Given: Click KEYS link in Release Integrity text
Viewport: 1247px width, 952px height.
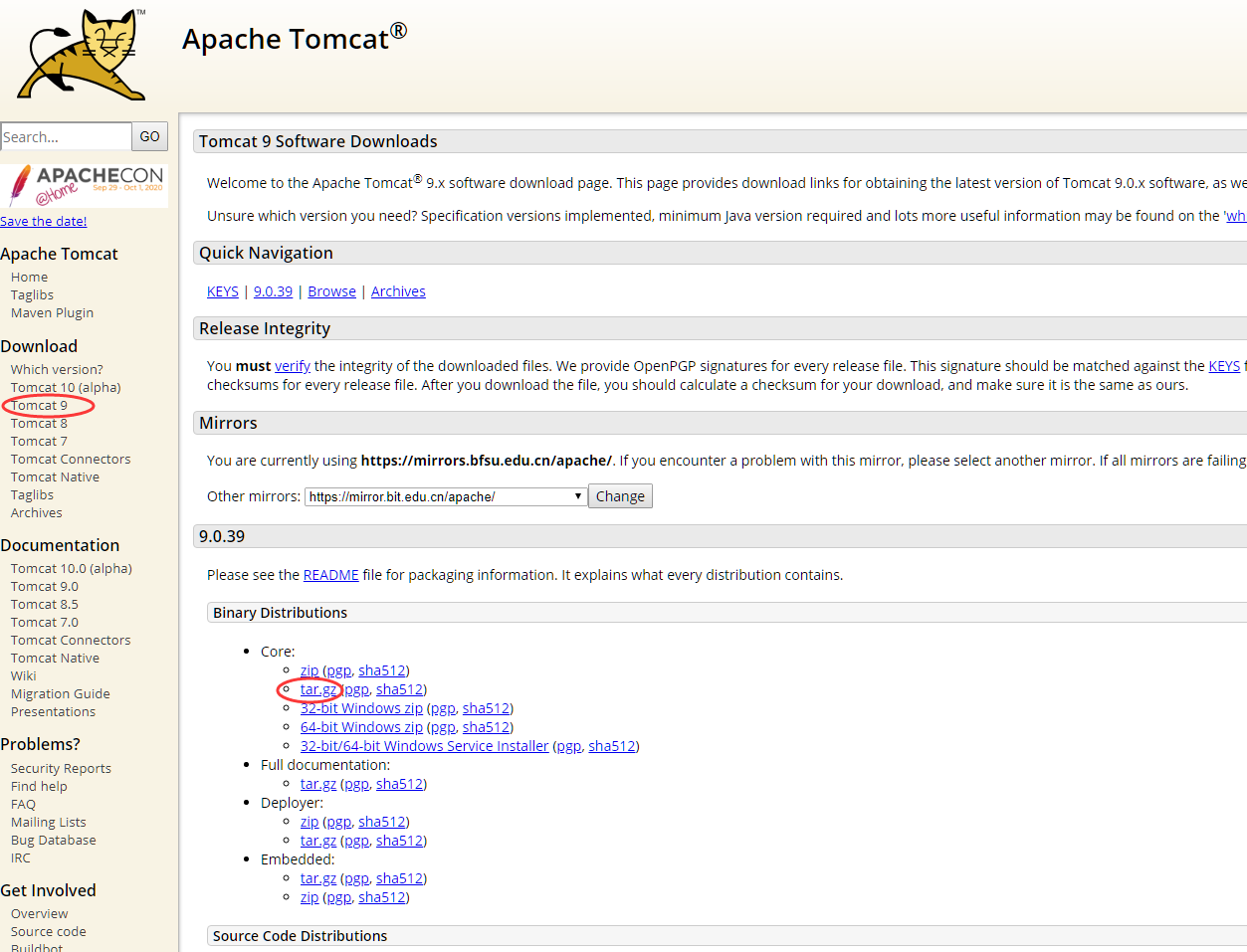Looking at the screenshot, I should tap(1224, 366).
